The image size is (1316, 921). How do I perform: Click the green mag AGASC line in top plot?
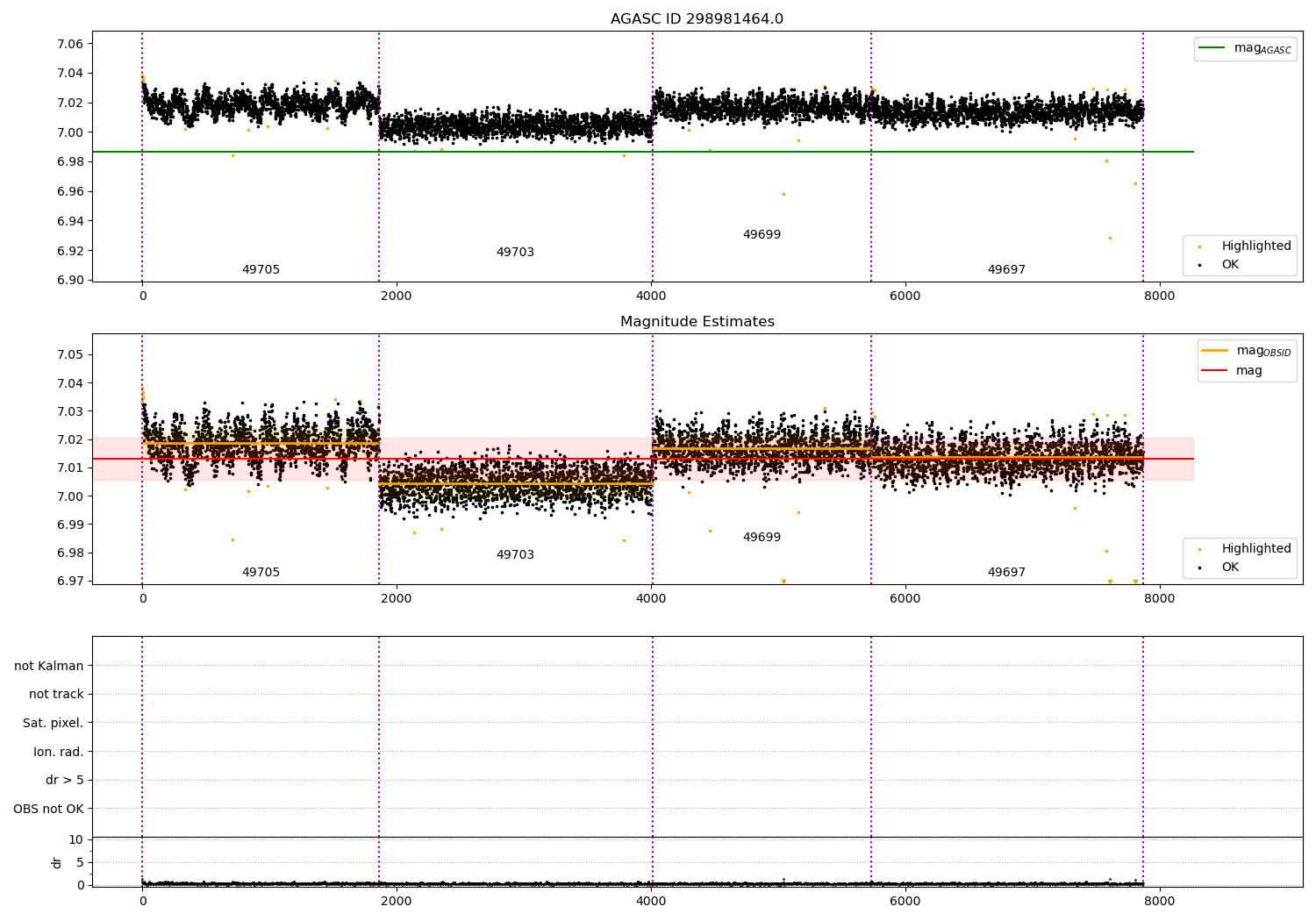click(x=643, y=152)
